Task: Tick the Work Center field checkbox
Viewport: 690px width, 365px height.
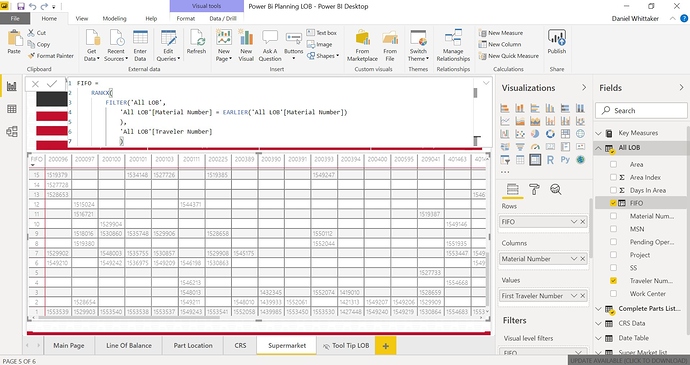Action: tap(613, 293)
